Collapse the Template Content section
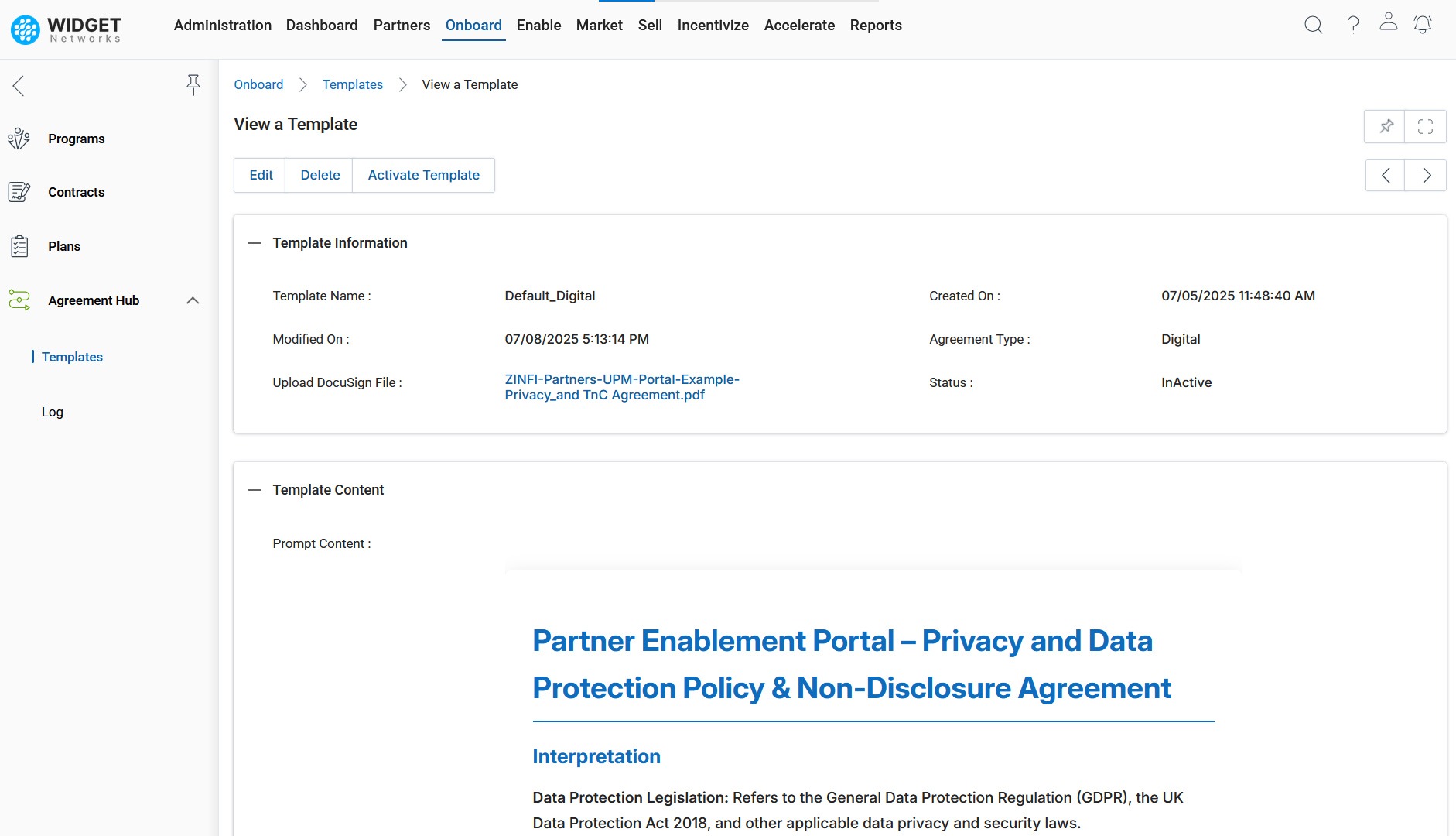The height and width of the screenshot is (836, 1456). (x=255, y=490)
